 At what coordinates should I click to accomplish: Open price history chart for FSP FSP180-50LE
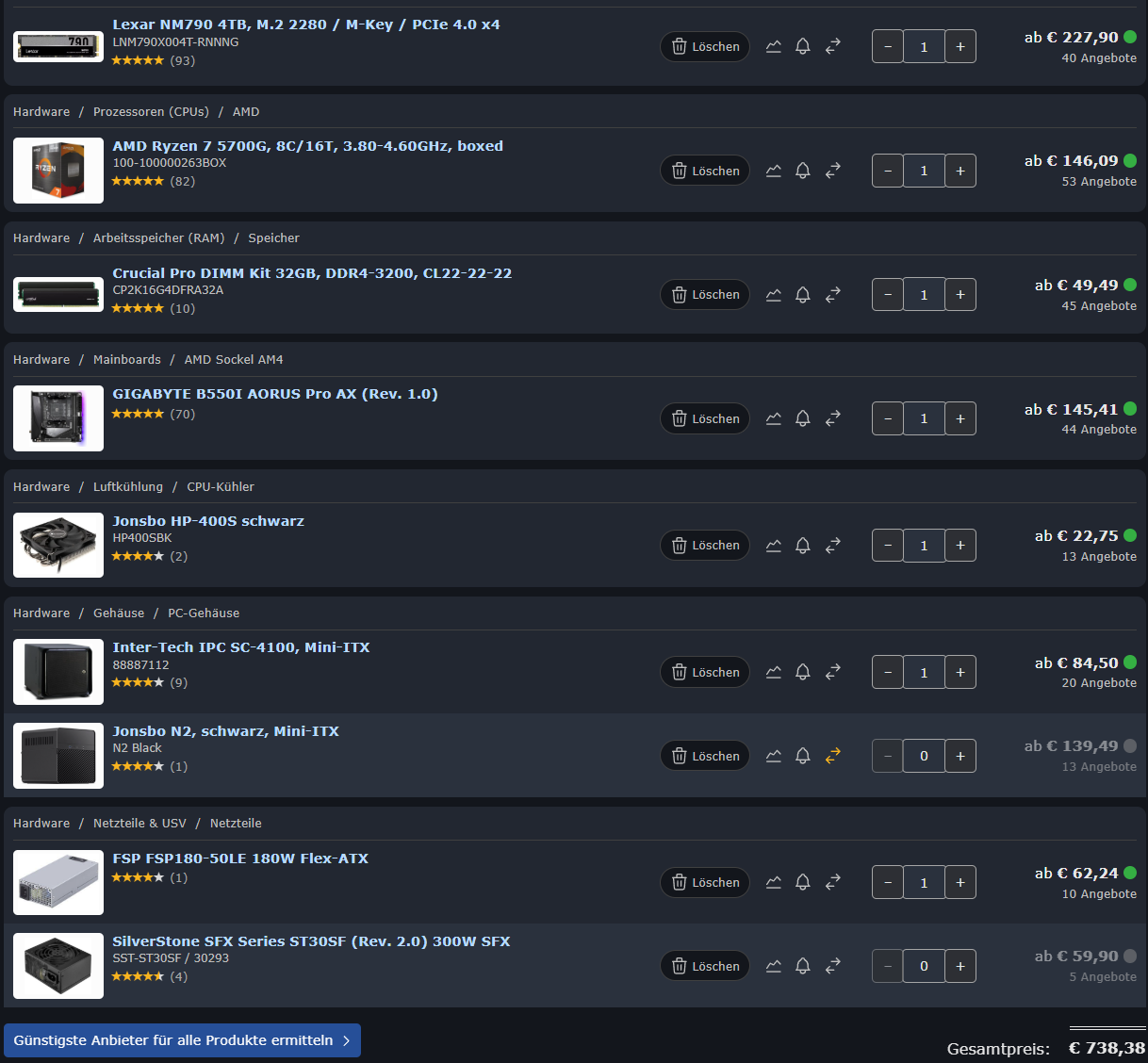click(774, 882)
